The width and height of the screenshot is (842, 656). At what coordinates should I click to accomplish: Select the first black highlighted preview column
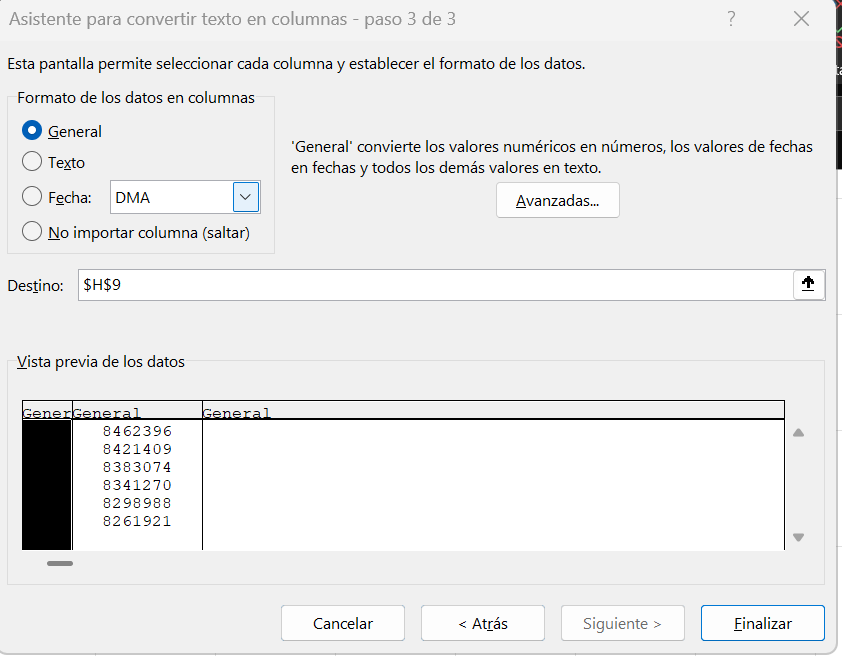[x=47, y=480]
